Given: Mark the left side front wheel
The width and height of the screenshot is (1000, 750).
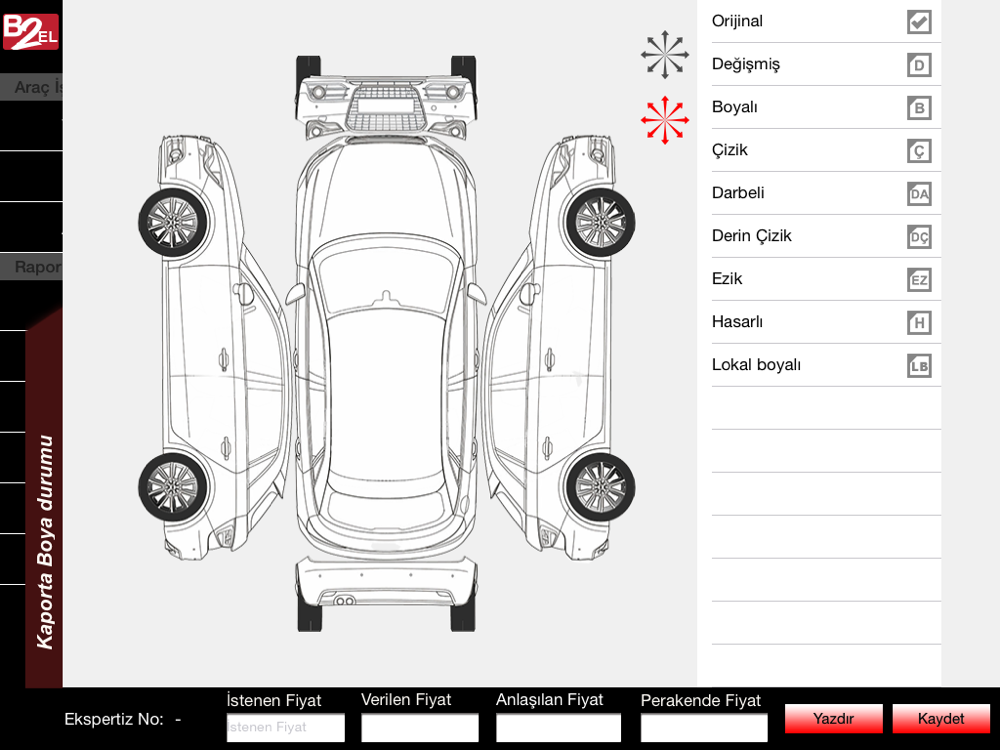Looking at the screenshot, I should [x=173, y=223].
